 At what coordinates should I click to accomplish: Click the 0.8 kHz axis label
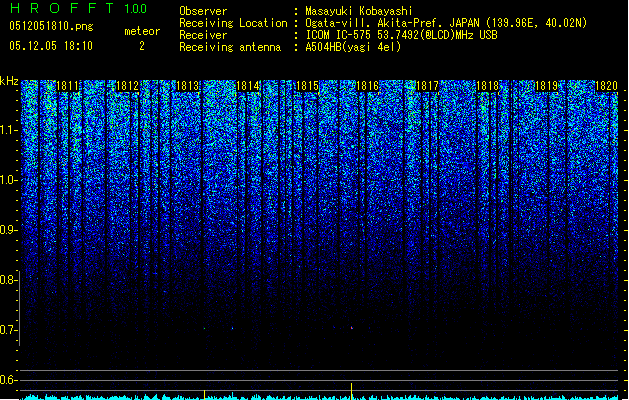point(8,280)
